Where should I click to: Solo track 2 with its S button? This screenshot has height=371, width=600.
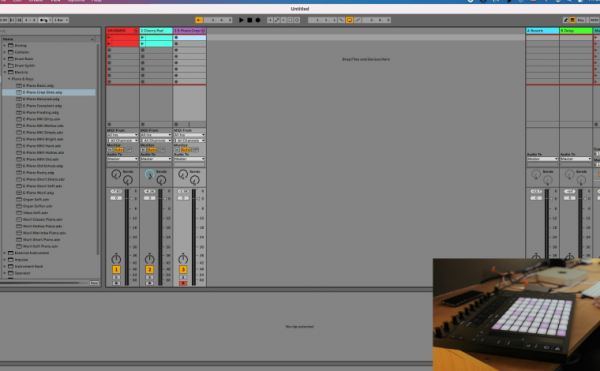pyautogui.click(x=150, y=277)
